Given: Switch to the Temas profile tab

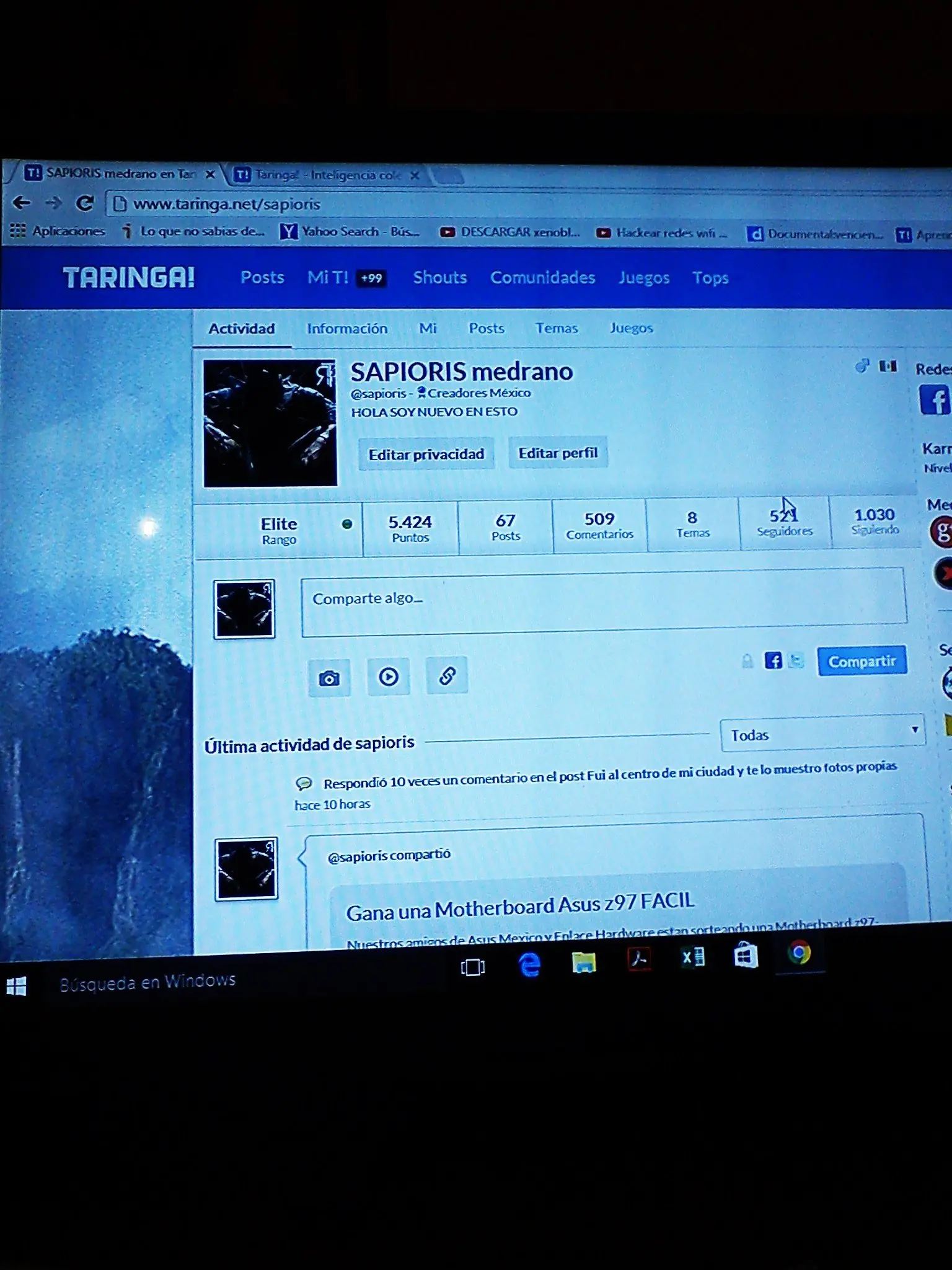Looking at the screenshot, I should pos(557,328).
